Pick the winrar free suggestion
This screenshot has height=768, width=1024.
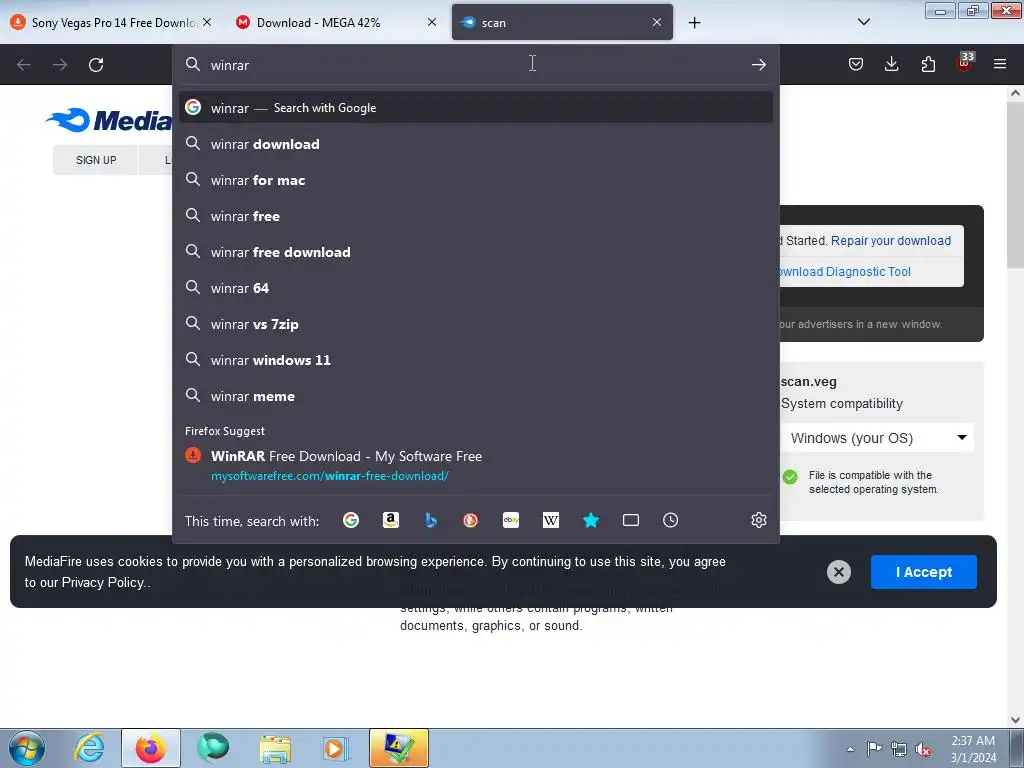pos(475,216)
